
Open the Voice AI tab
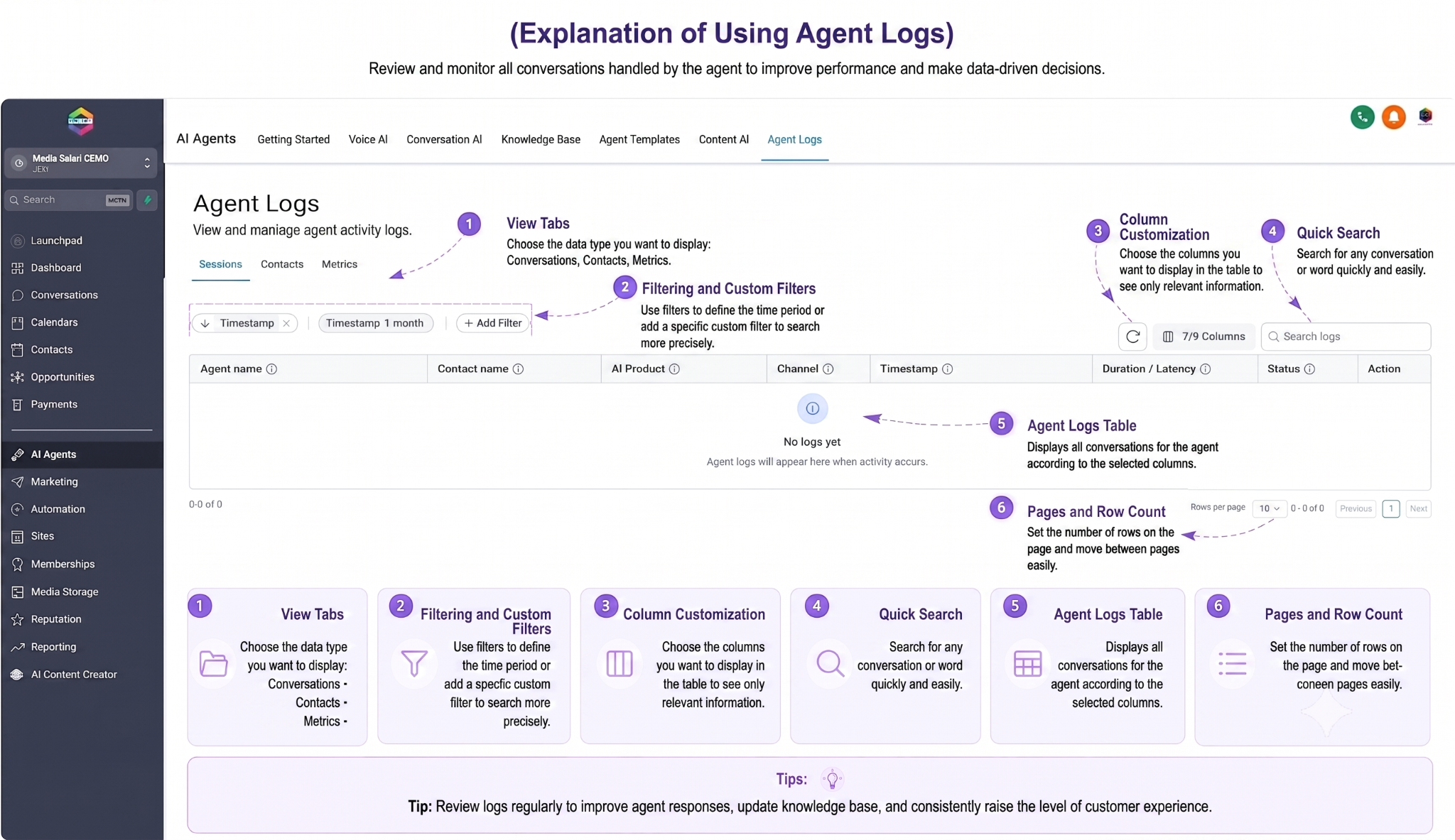(x=368, y=140)
